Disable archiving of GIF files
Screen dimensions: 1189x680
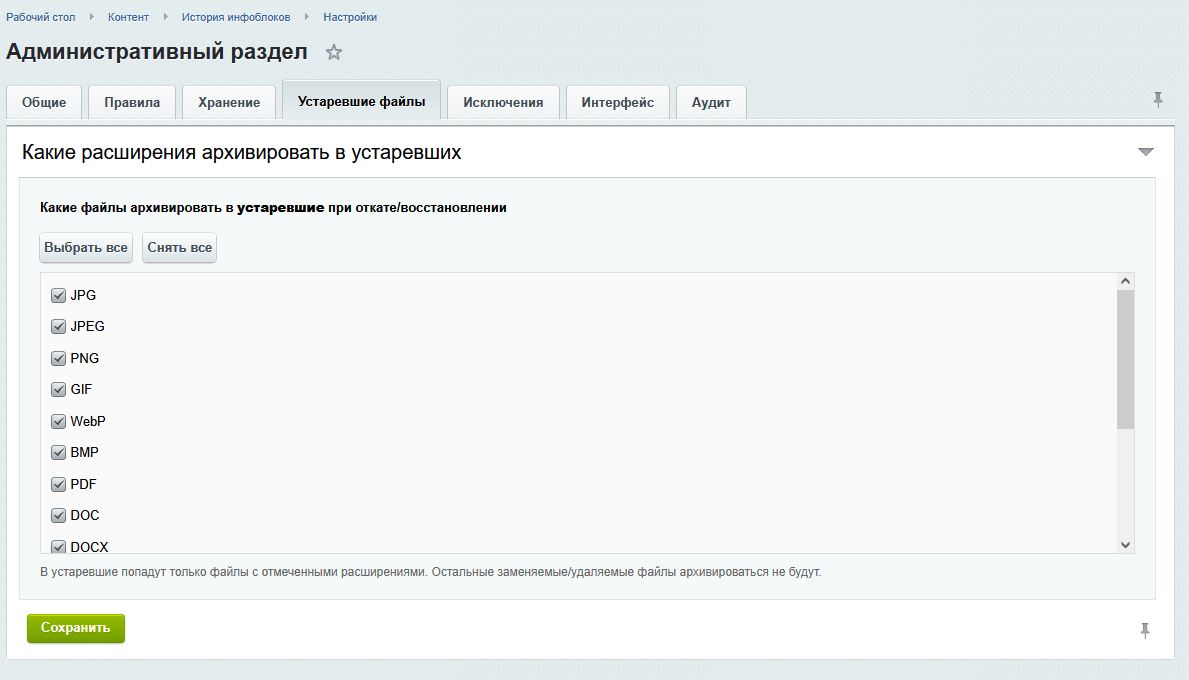point(58,389)
